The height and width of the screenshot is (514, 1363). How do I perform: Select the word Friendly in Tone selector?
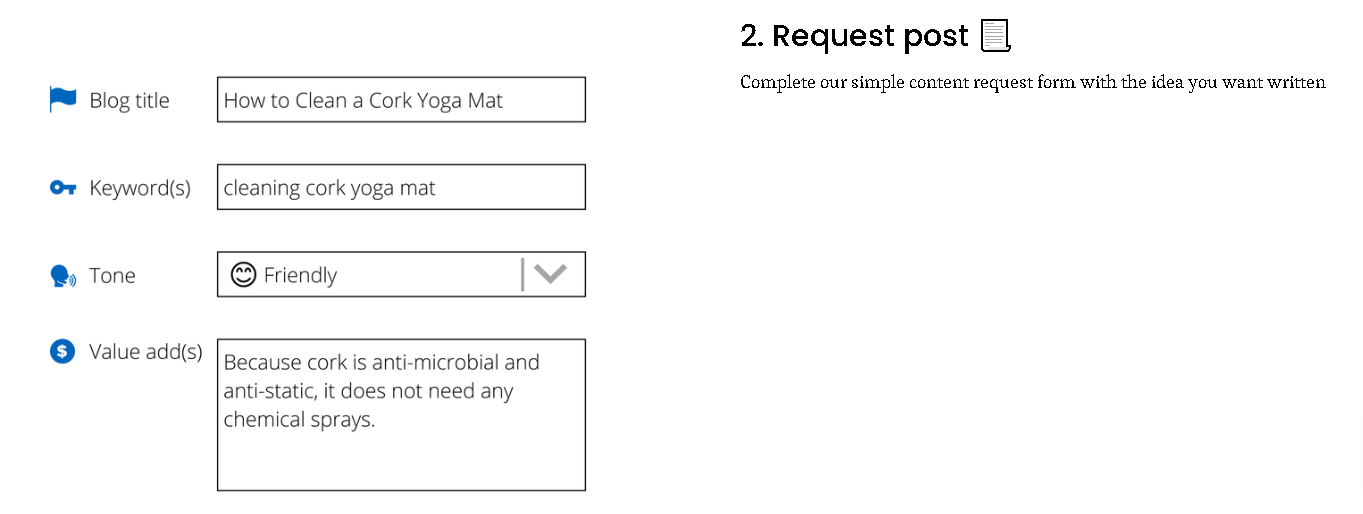point(300,275)
